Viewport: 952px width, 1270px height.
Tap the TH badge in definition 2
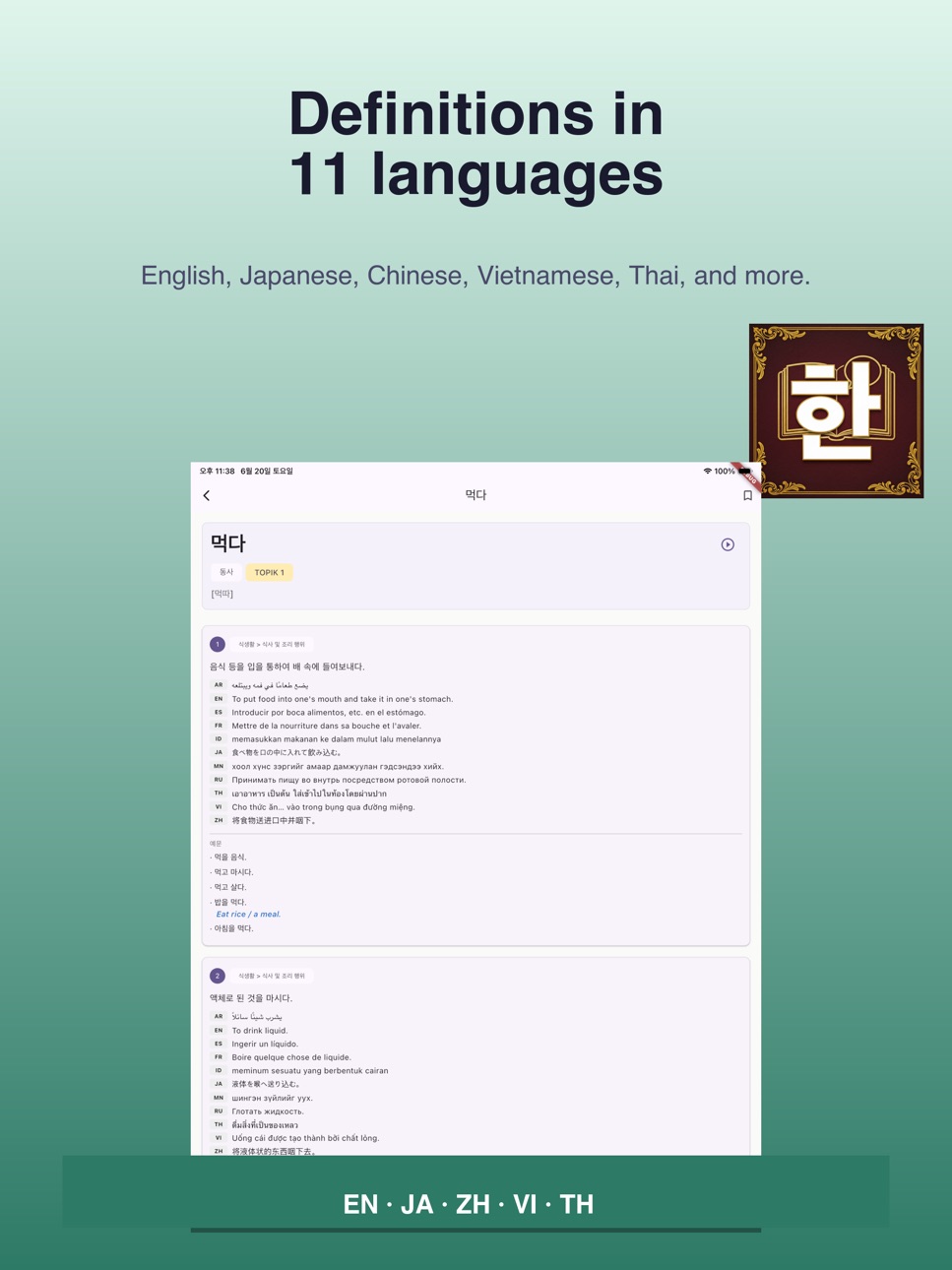point(219,1124)
